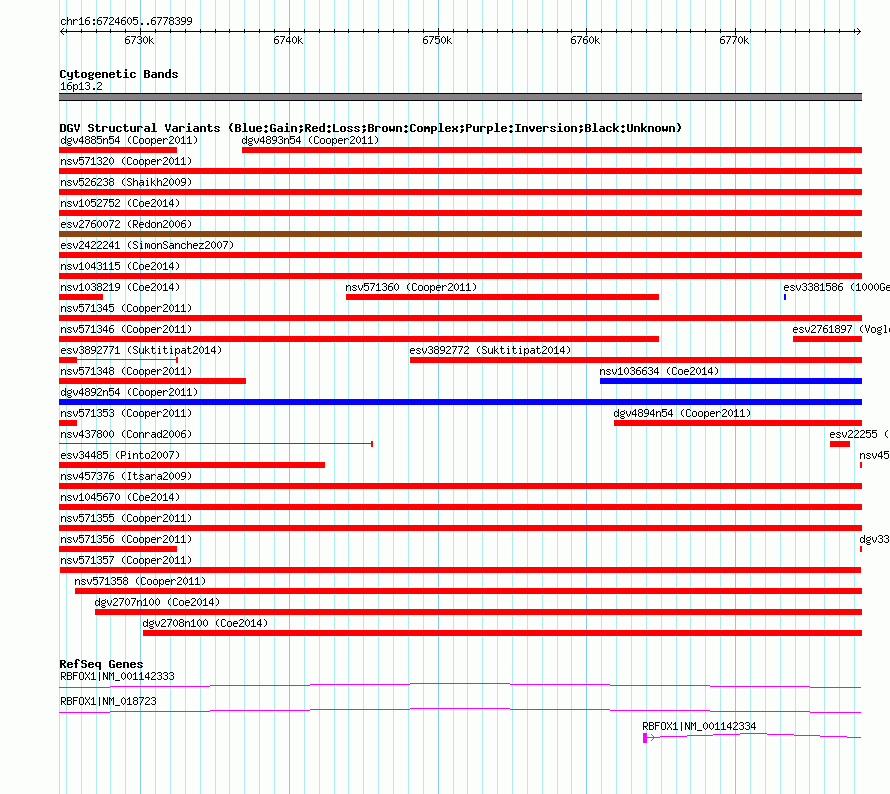Click the short red bar under nsv1038219
890x794 pixels.
[x=81, y=297]
